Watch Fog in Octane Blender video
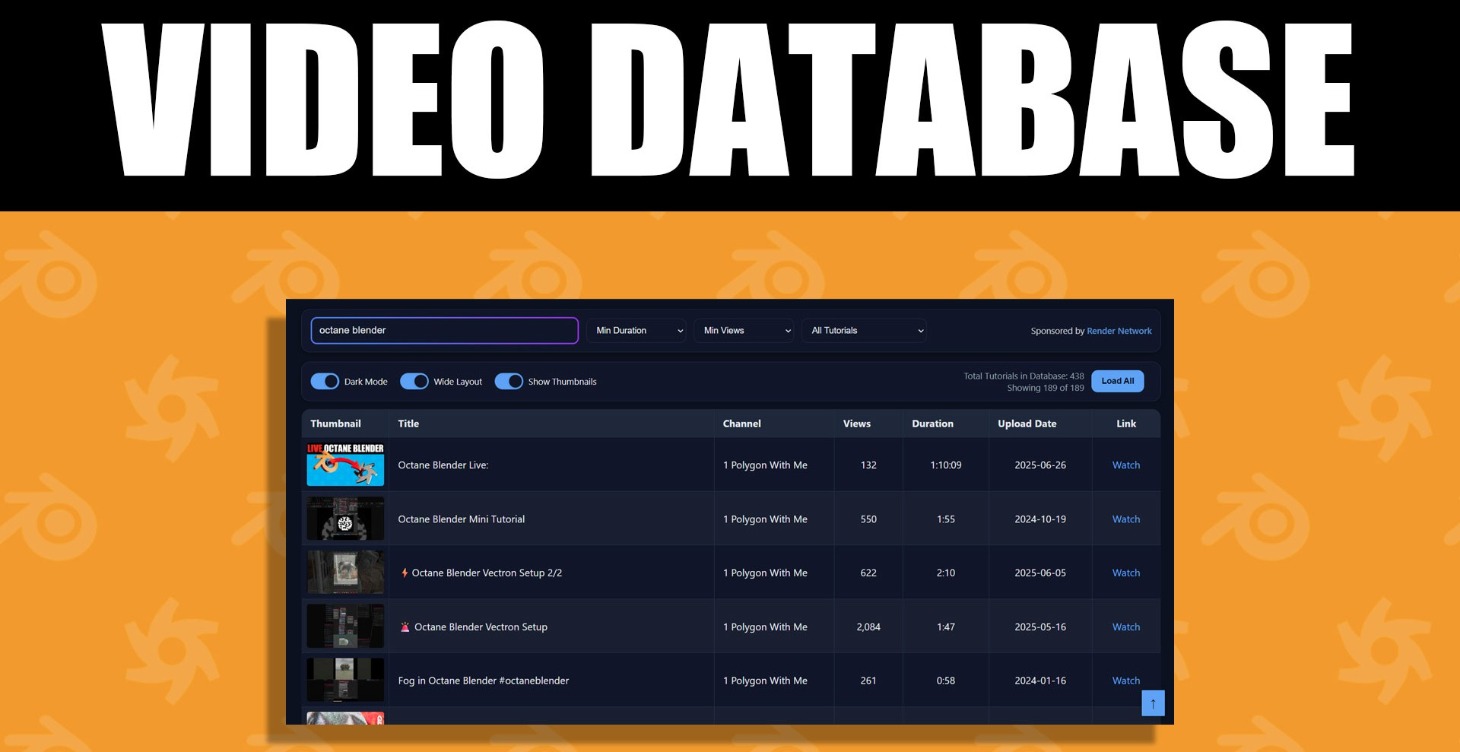This screenshot has height=752, width=1460. [1126, 680]
